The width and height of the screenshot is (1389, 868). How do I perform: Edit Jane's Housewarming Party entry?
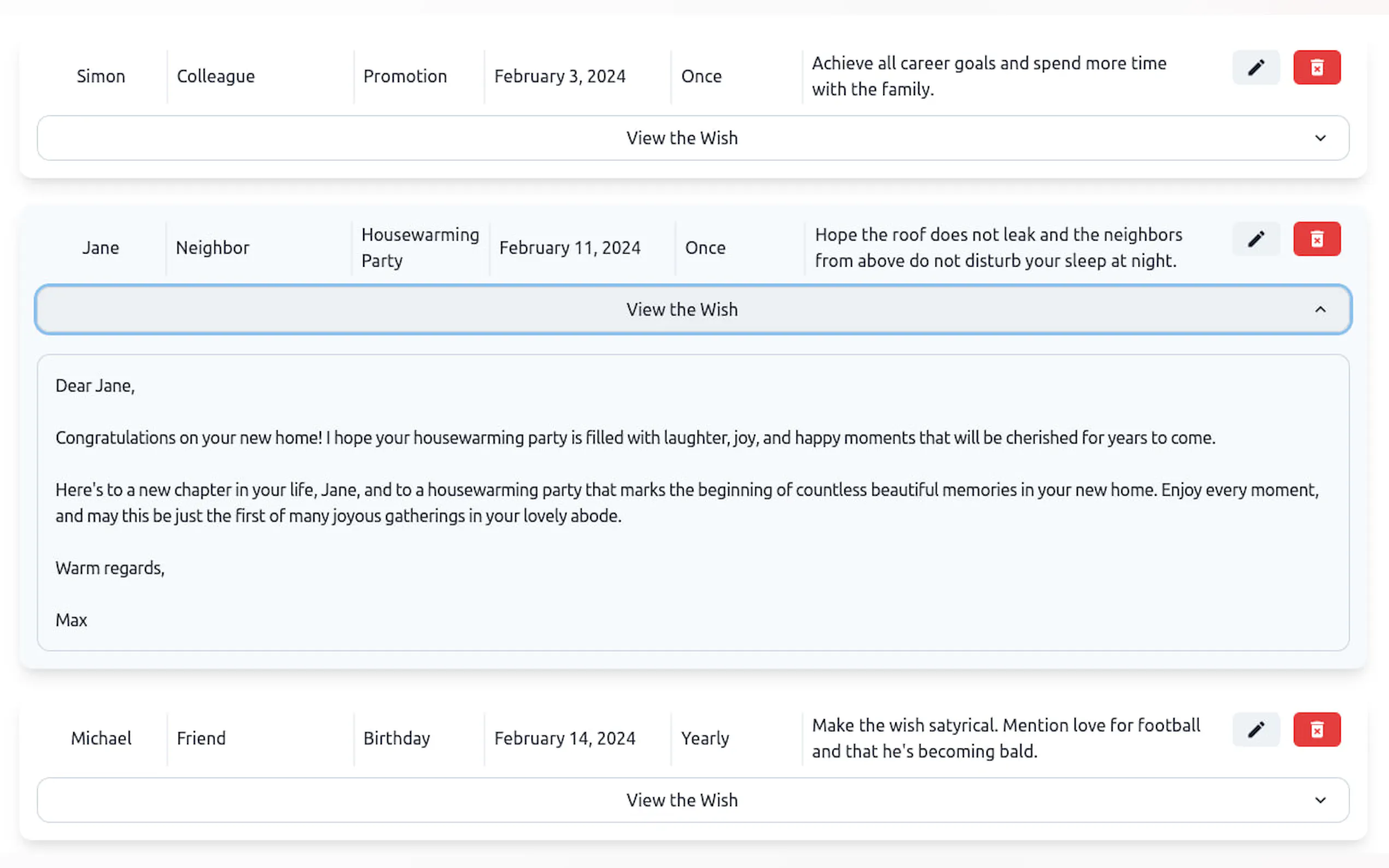click(x=1256, y=239)
